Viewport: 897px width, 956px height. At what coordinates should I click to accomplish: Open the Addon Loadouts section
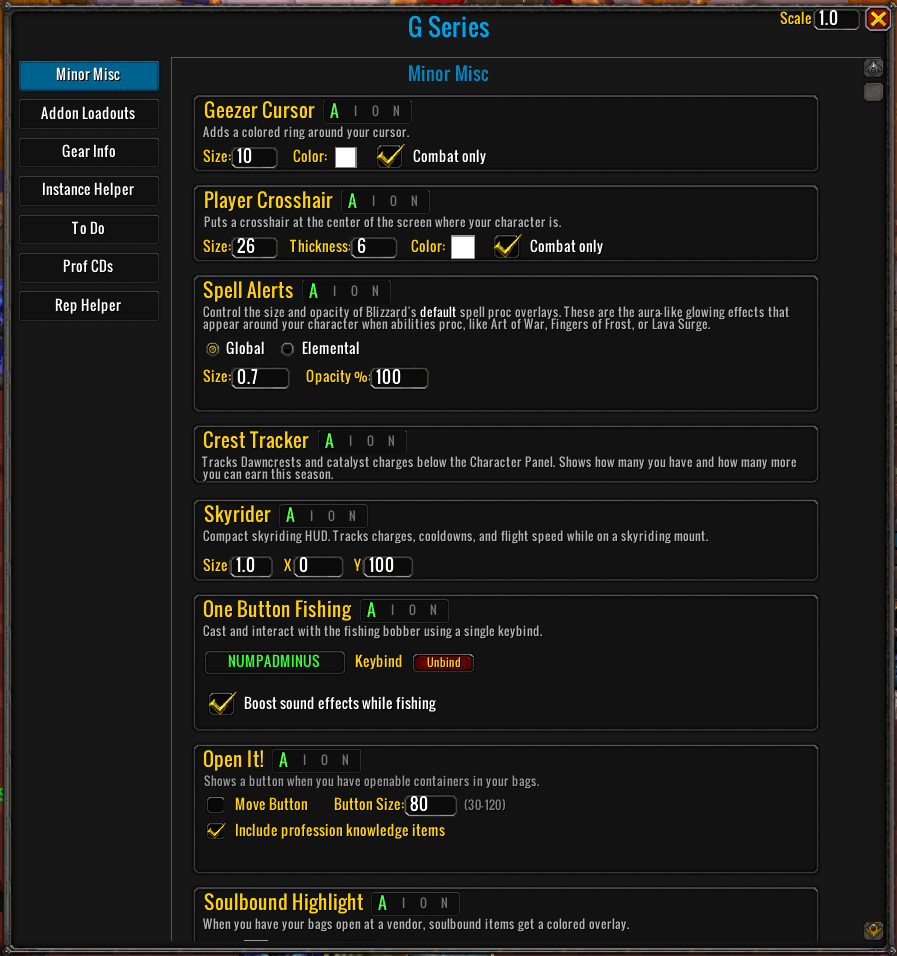point(88,114)
